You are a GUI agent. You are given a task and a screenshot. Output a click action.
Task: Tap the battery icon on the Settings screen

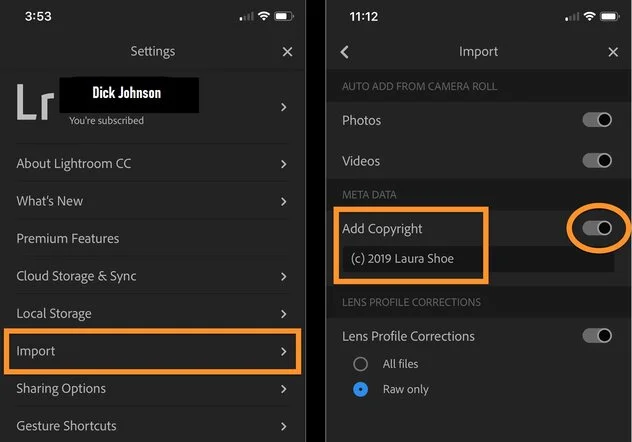pyautogui.click(x=284, y=16)
